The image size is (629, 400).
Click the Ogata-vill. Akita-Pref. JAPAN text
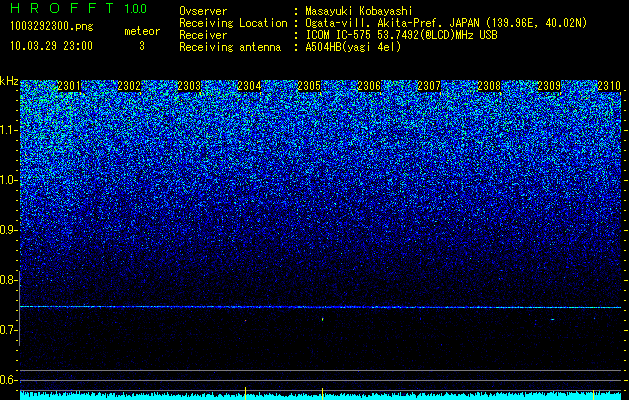tap(391, 23)
